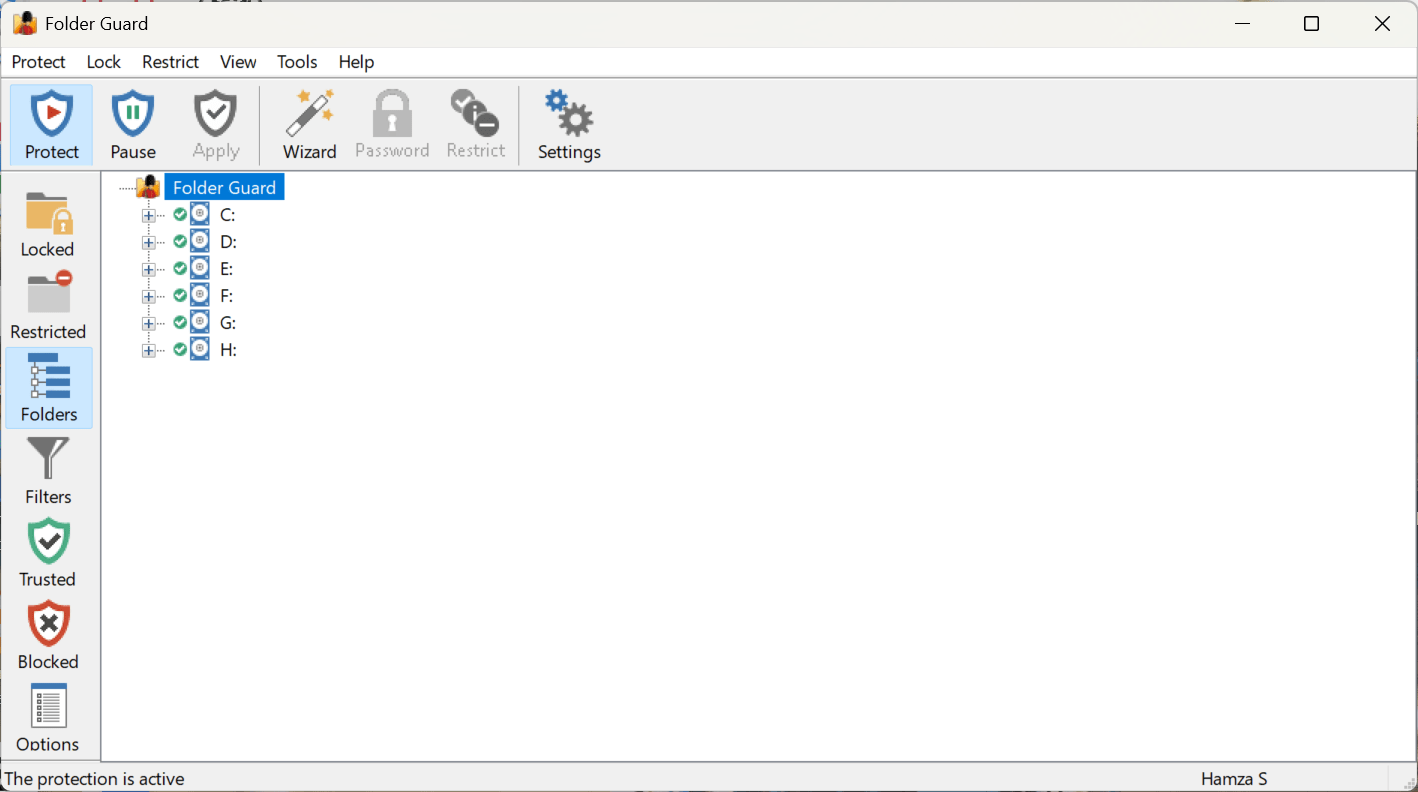Click the H: drive icon
The width and height of the screenshot is (1418, 792).
[x=200, y=349]
